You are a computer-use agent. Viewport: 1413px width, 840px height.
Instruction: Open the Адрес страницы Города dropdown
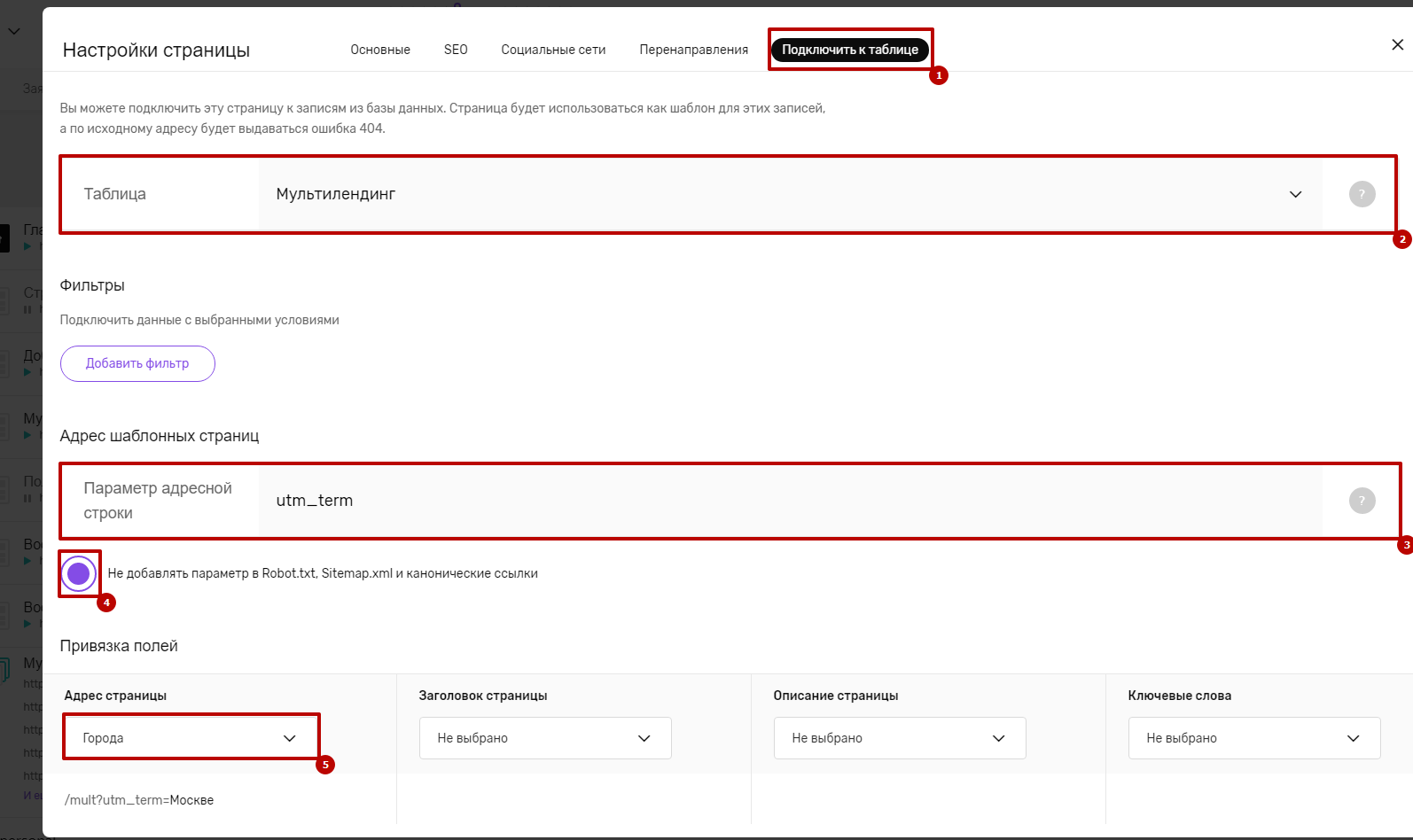click(191, 738)
